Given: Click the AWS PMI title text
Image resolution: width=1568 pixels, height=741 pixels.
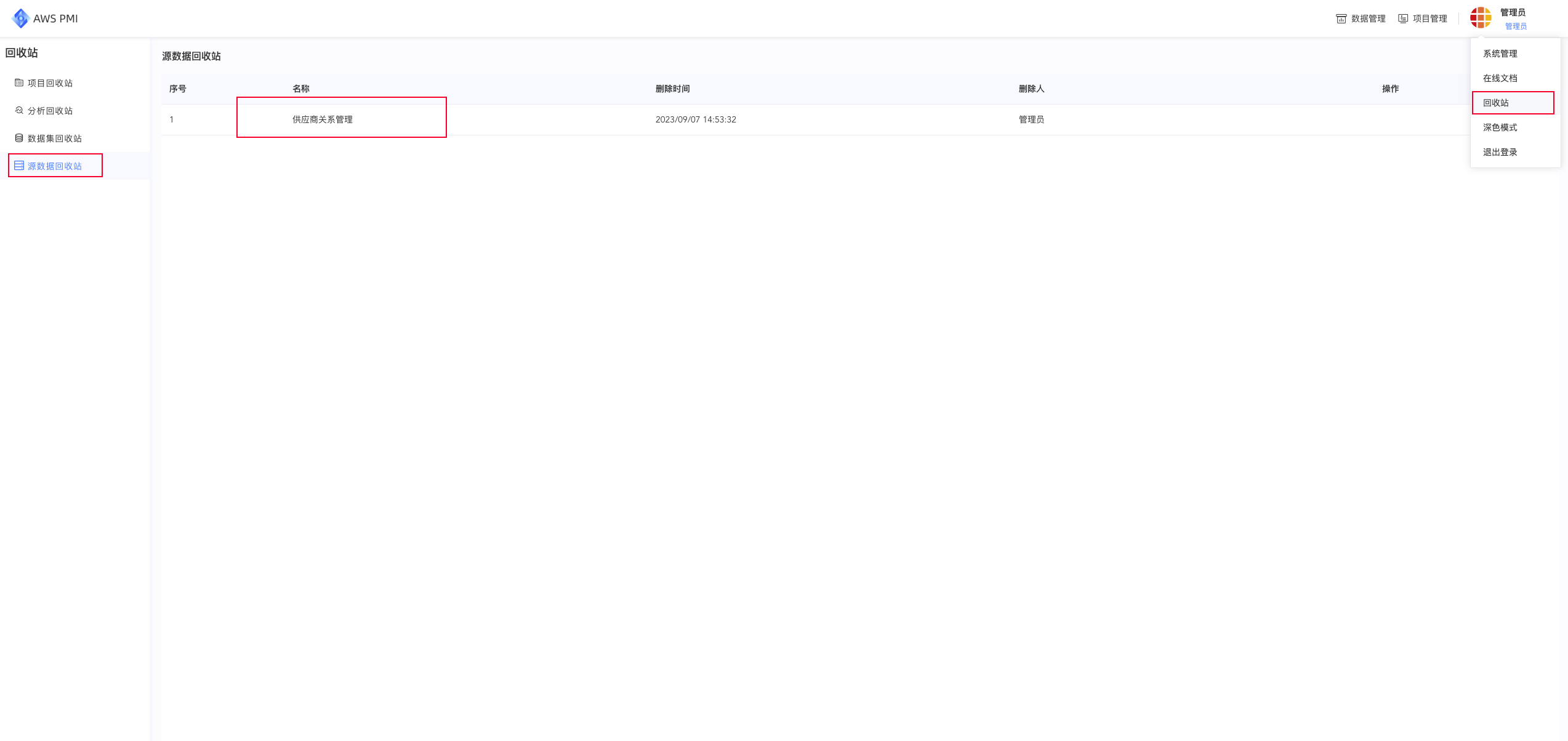Looking at the screenshot, I should point(55,18).
